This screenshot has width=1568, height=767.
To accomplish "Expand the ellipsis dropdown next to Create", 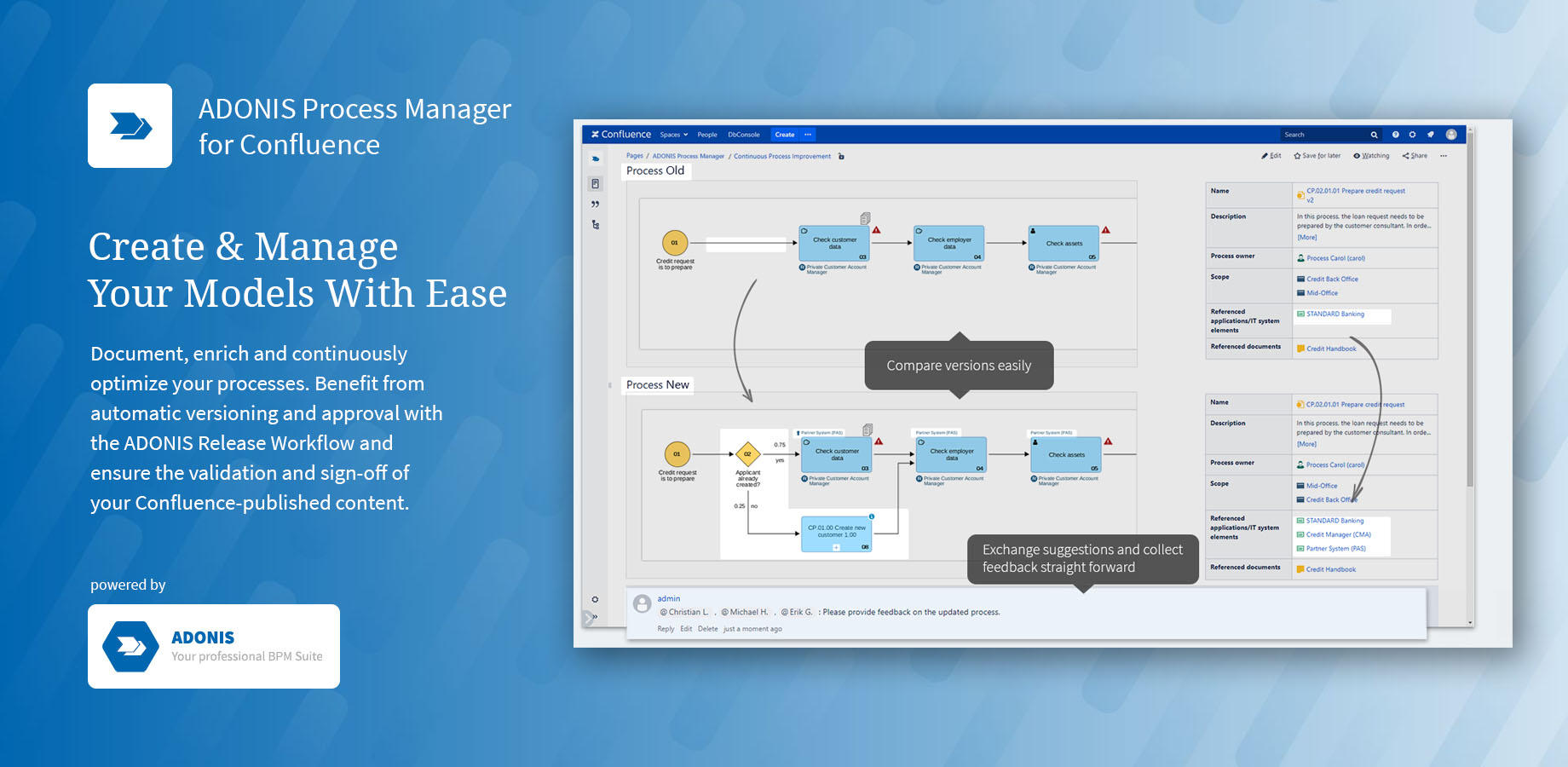I will (806, 135).
